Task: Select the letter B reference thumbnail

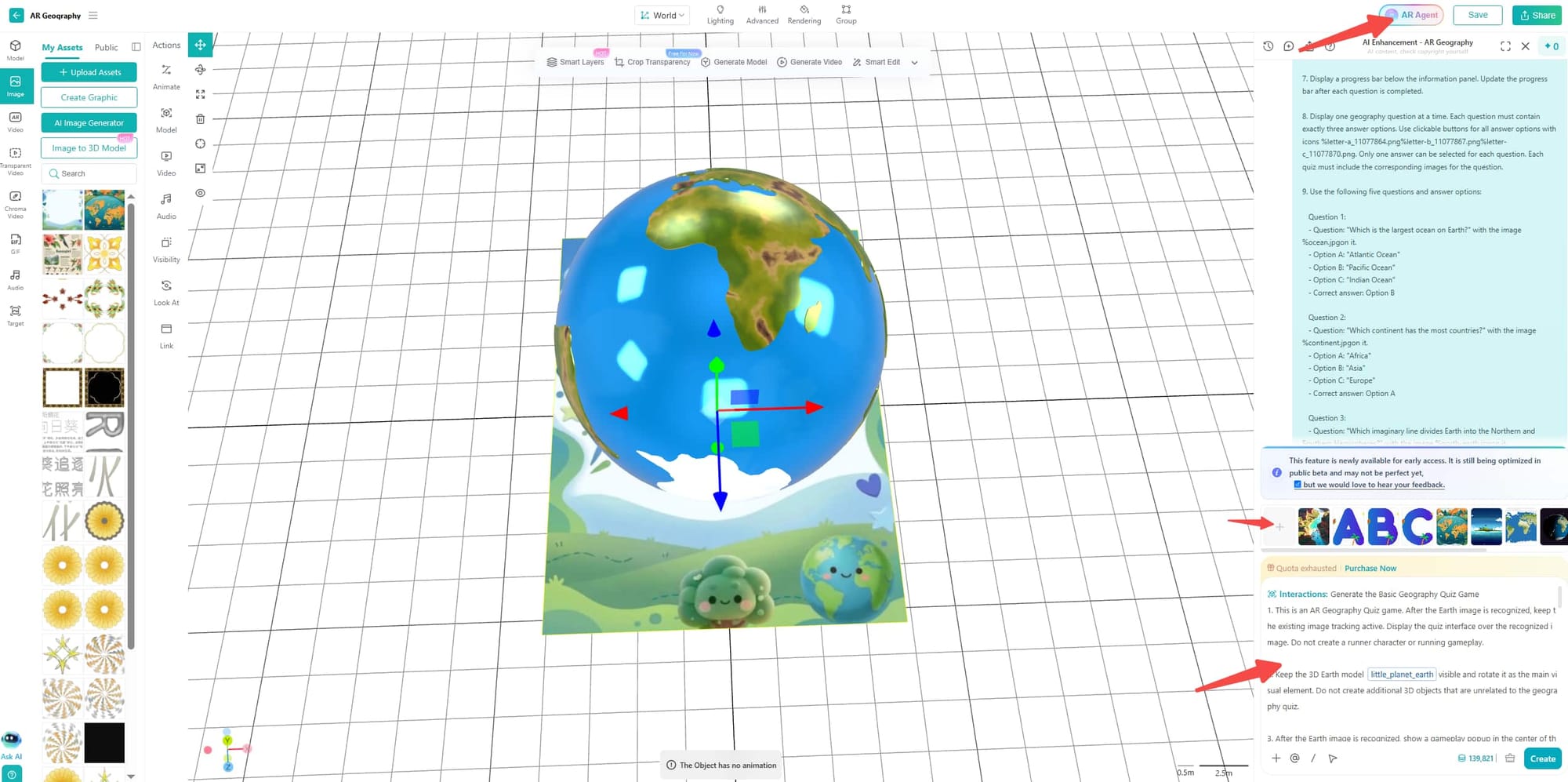Action: pyautogui.click(x=1382, y=527)
